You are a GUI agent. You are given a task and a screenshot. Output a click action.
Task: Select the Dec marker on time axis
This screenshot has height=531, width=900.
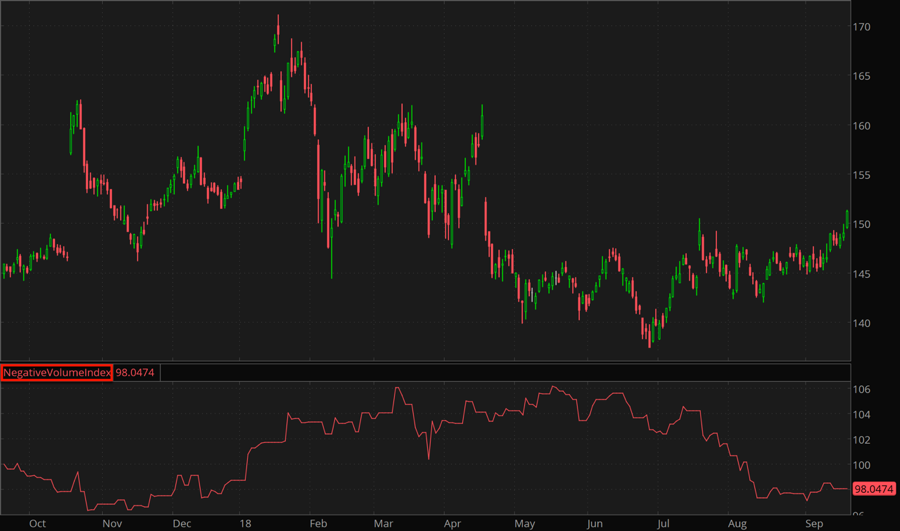(x=181, y=523)
